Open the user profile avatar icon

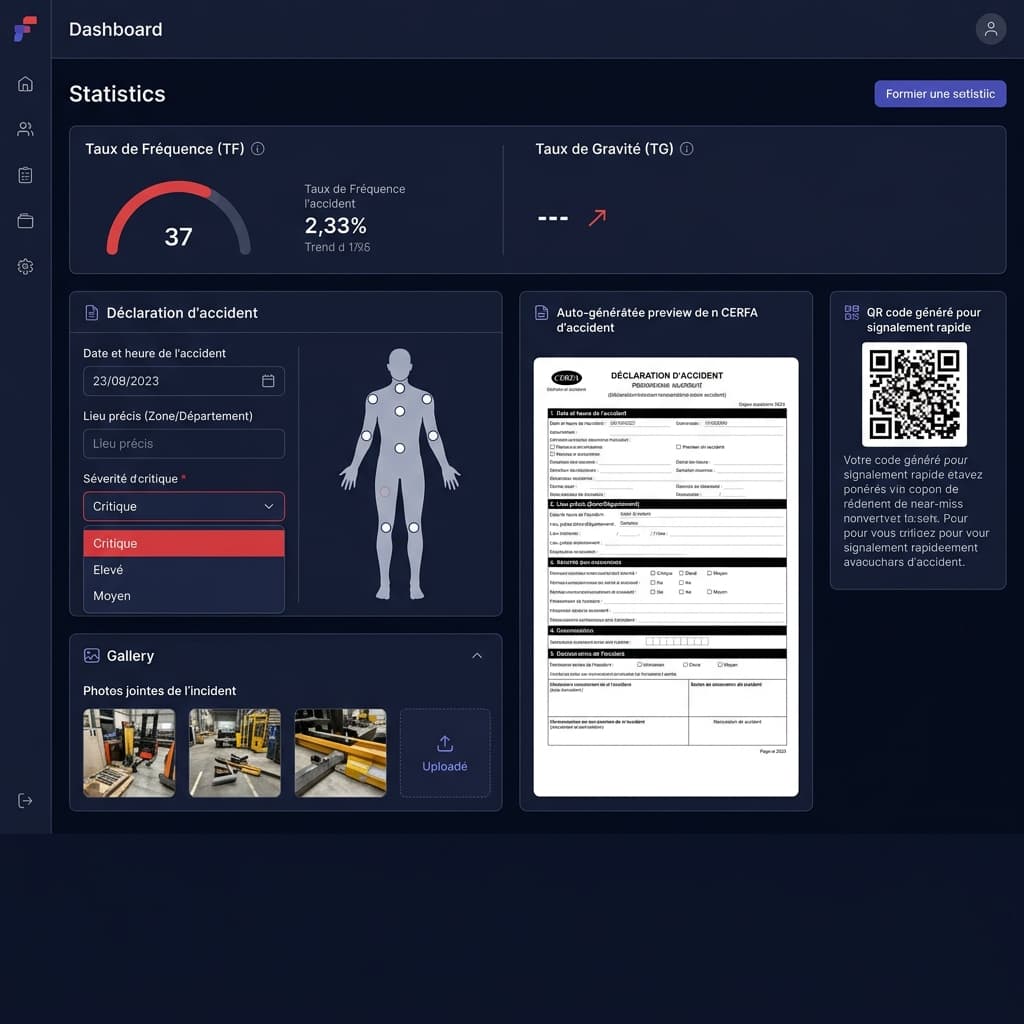(990, 29)
